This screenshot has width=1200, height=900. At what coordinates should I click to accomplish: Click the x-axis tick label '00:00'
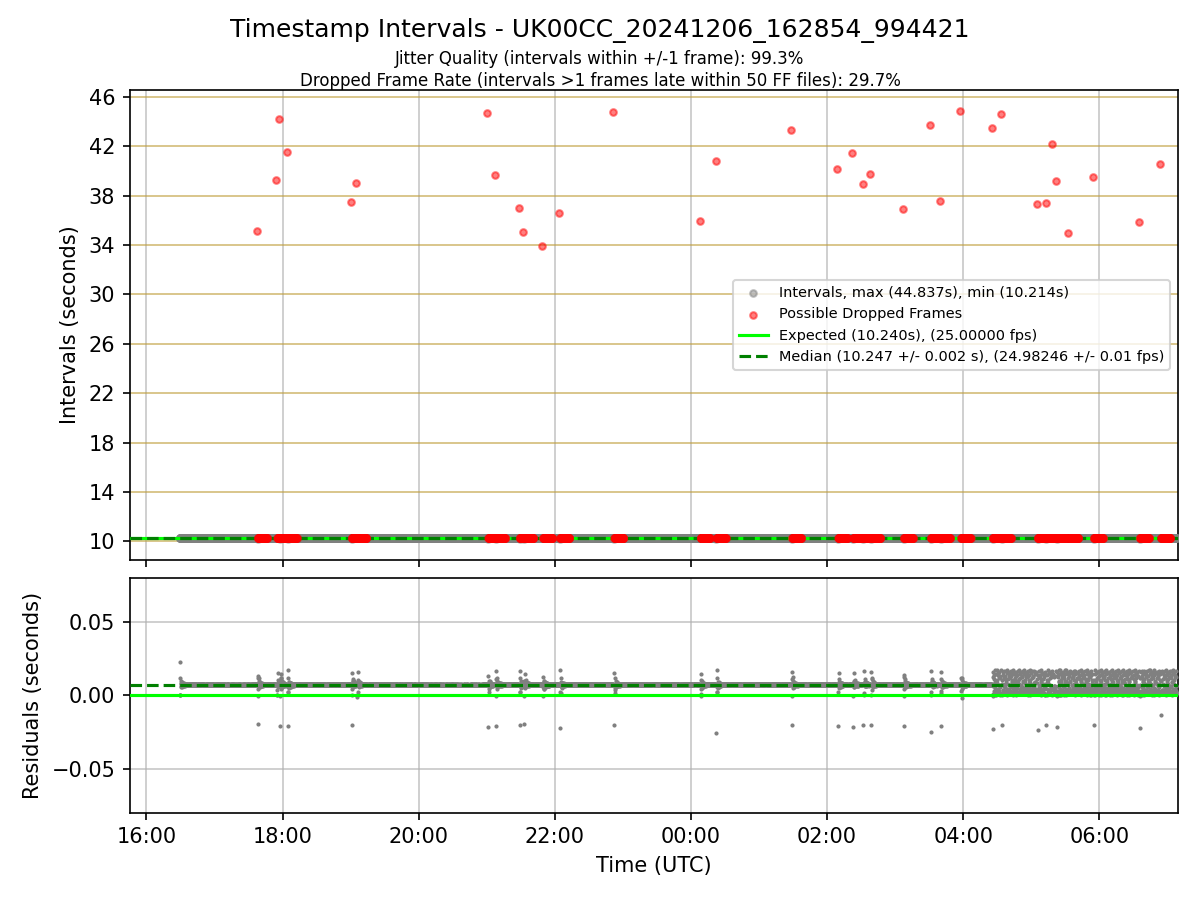click(690, 834)
